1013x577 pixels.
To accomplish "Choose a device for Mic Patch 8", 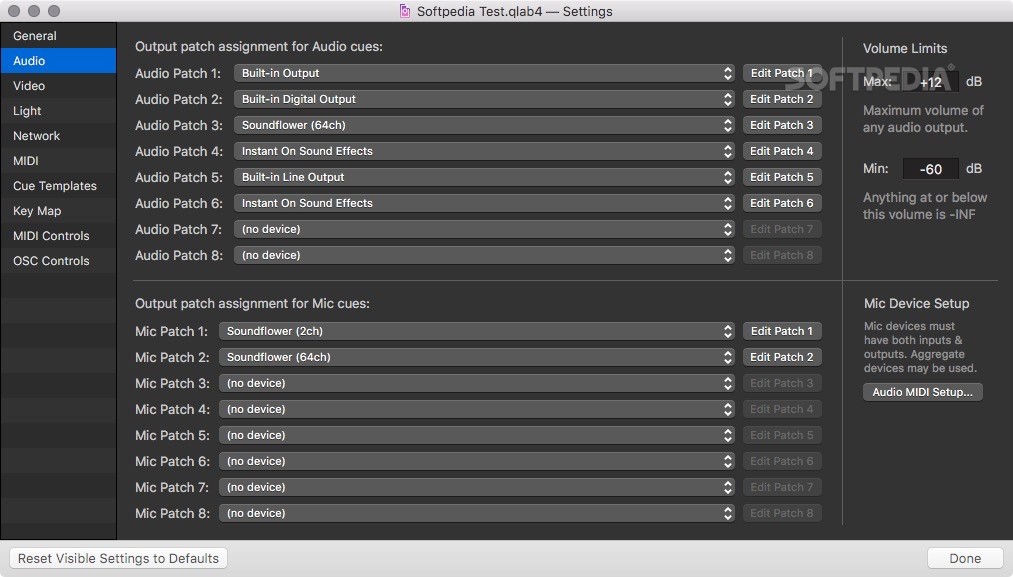I will pyautogui.click(x=477, y=513).
